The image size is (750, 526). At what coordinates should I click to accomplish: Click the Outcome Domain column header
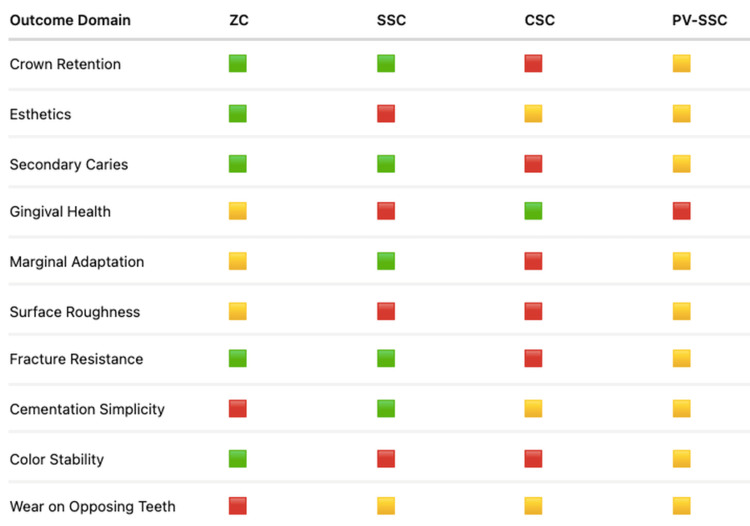(70, 20)
